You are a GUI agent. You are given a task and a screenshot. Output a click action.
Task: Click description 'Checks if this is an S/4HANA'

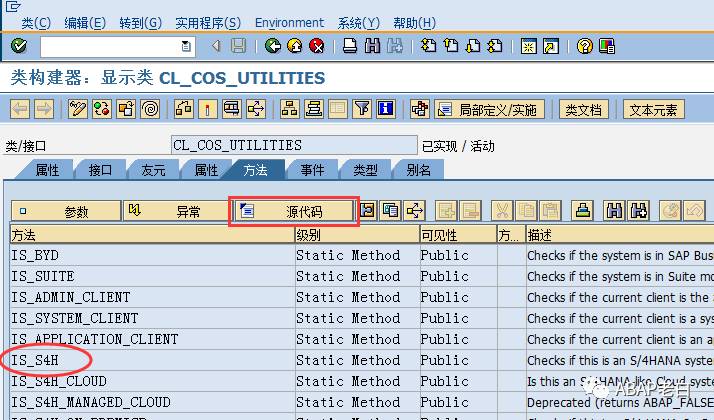tap(620, 360)
